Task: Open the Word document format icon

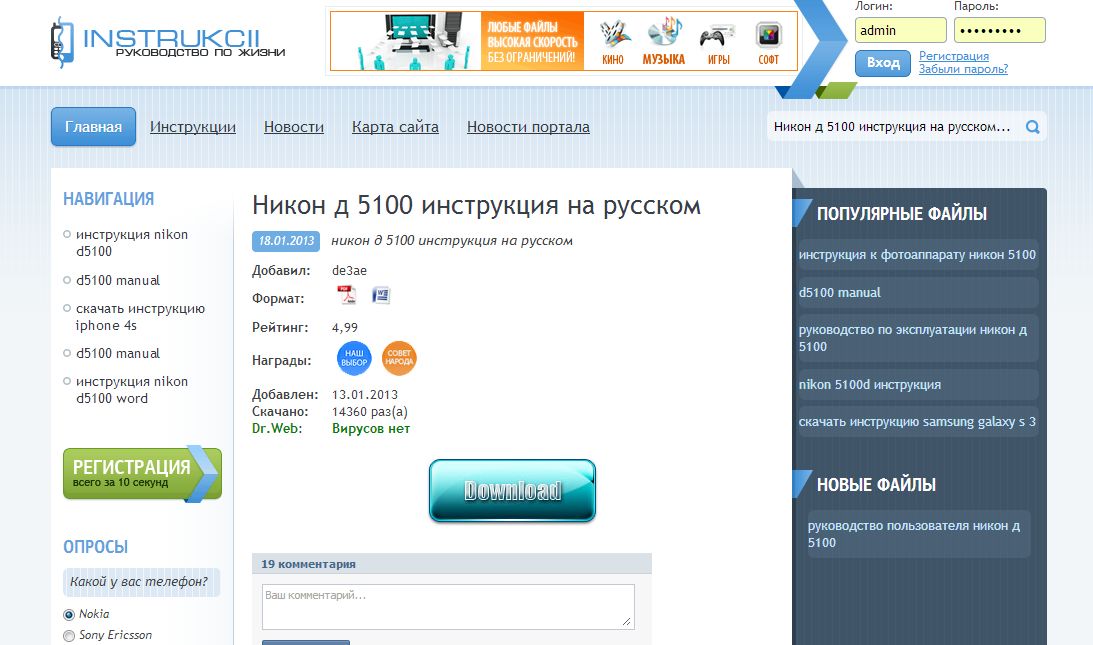Action: coord(381,295)
